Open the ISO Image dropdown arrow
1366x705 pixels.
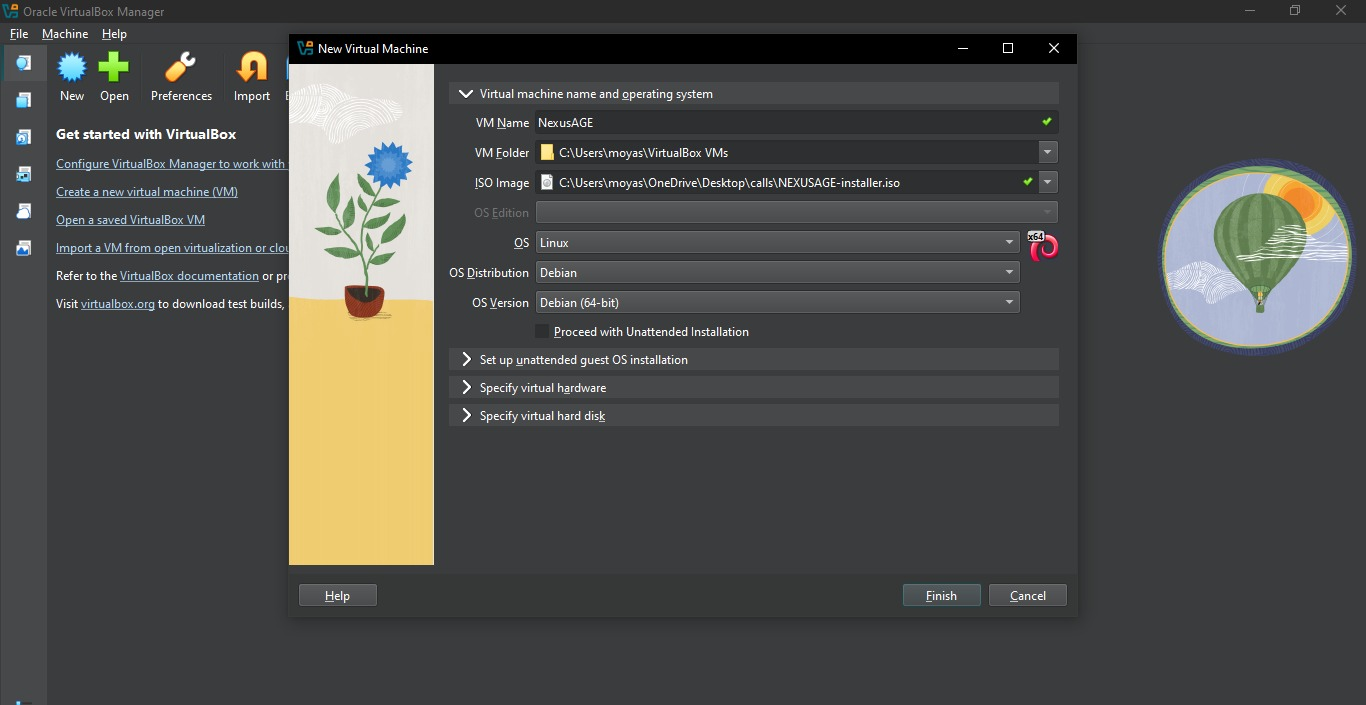point(1048,182)
